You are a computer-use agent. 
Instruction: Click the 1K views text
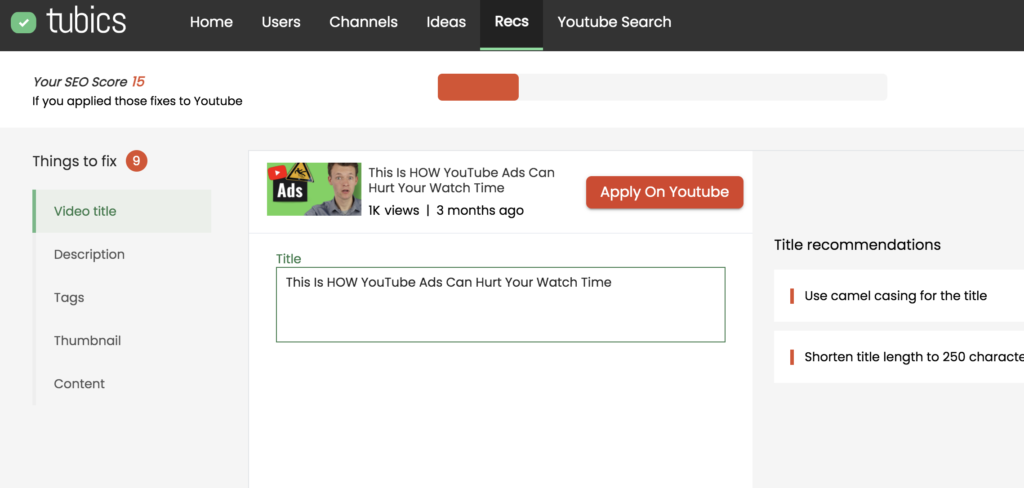(393, 210)
